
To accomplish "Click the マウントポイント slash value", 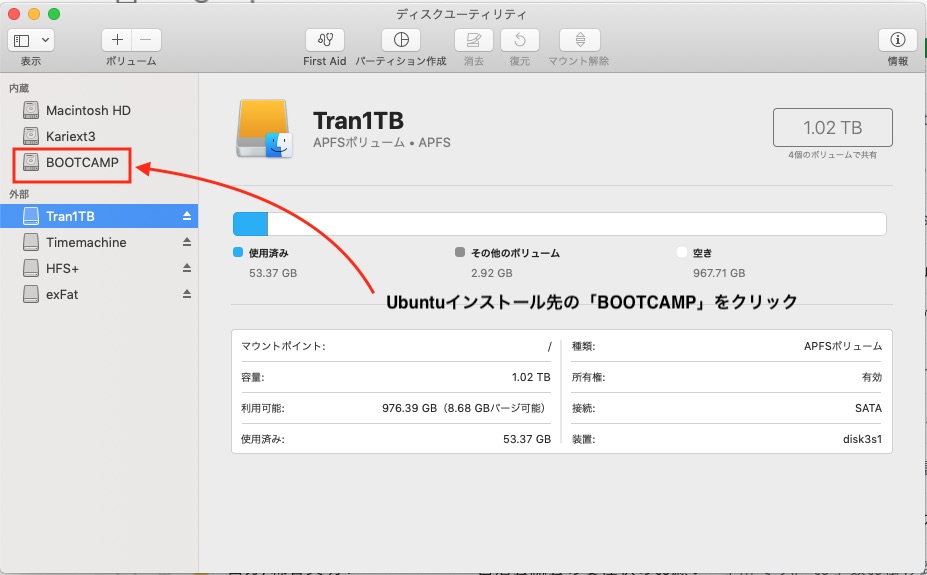I will (549, 346).
